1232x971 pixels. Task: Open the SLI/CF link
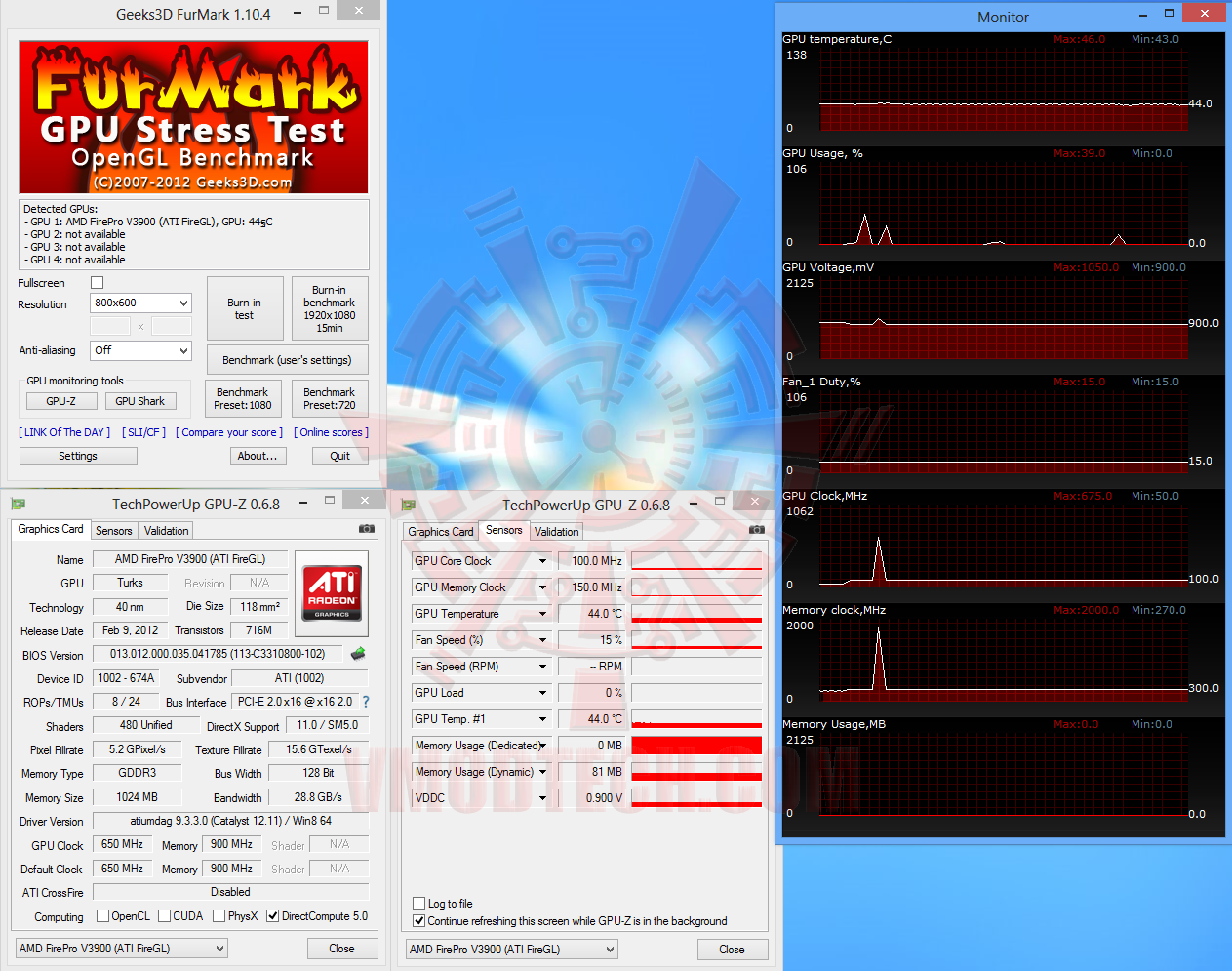coord(143,432)
